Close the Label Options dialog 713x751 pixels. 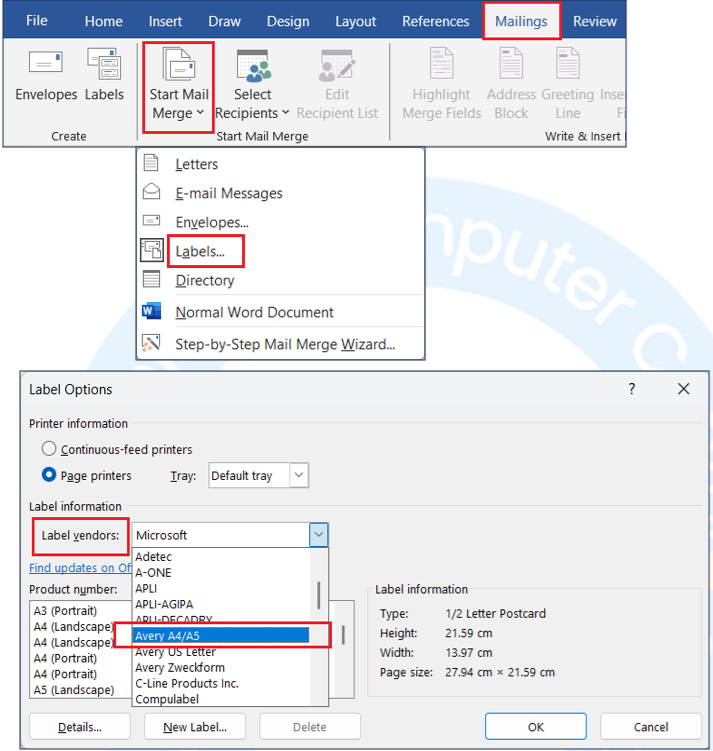[x=684, y=388]
